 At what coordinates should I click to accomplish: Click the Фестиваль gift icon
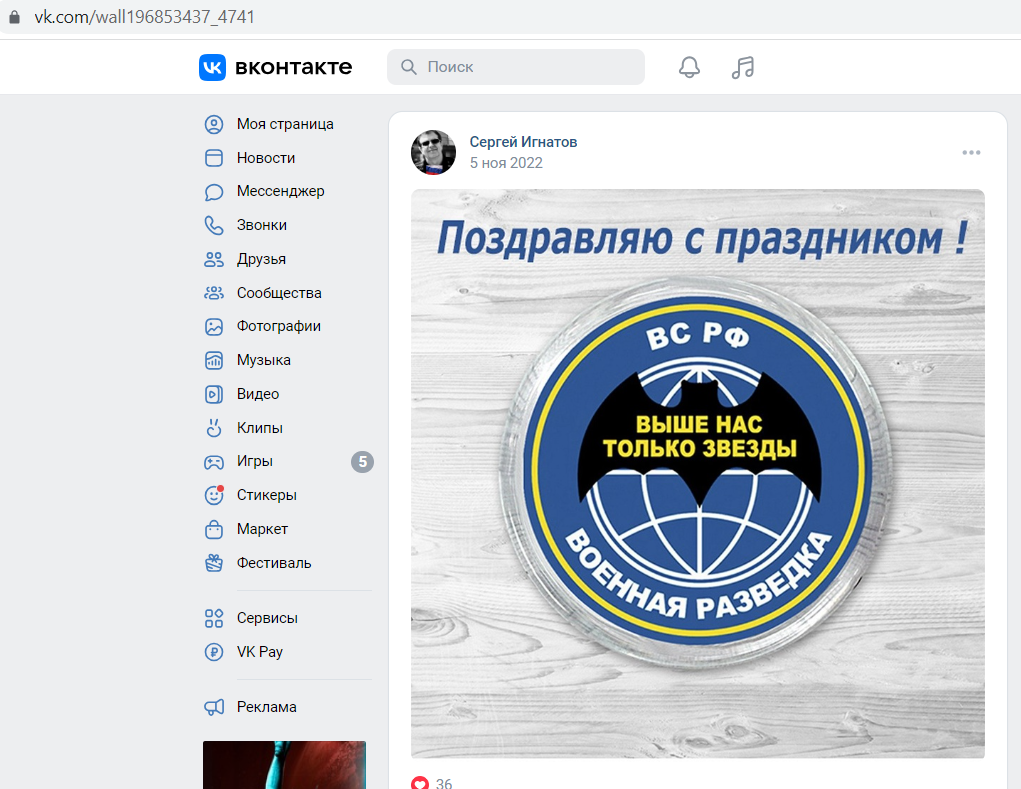click(214, 563)
